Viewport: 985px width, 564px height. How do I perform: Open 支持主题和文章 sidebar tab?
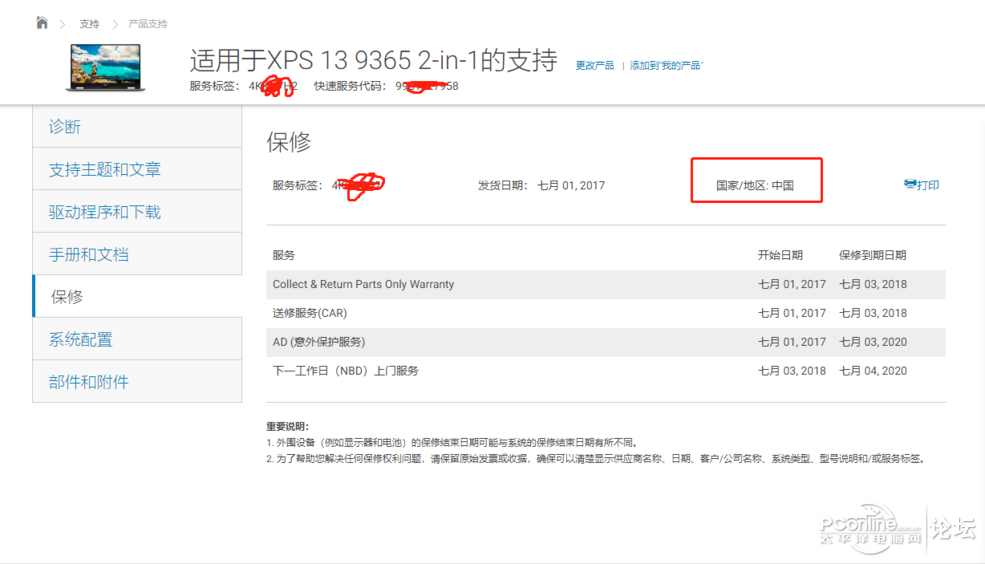coord(137,169)
